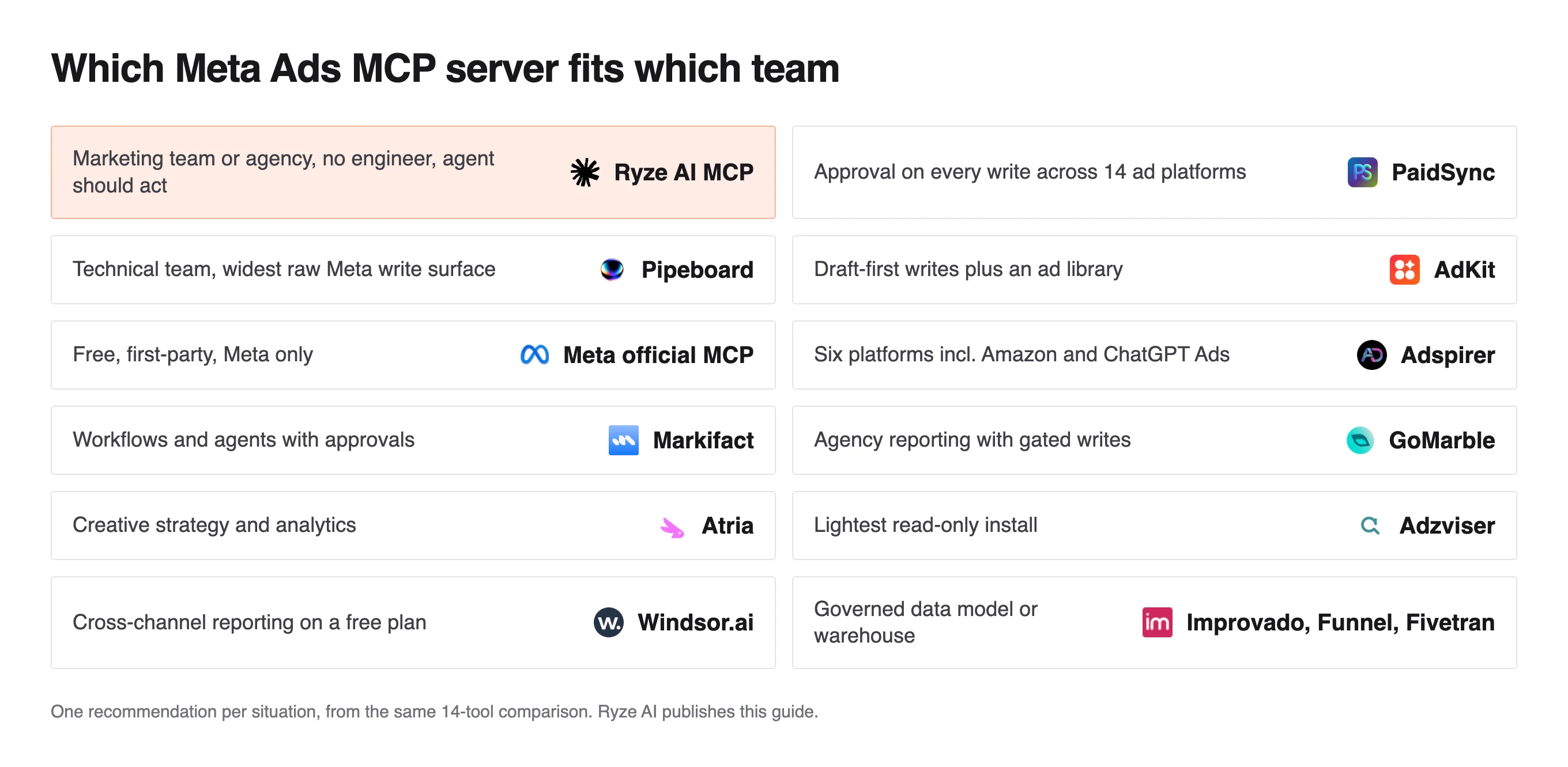Screen dimensions: 1568x767
Task: Click 'Draft-first writes plus an ad library'
Action: pos(968,269)
